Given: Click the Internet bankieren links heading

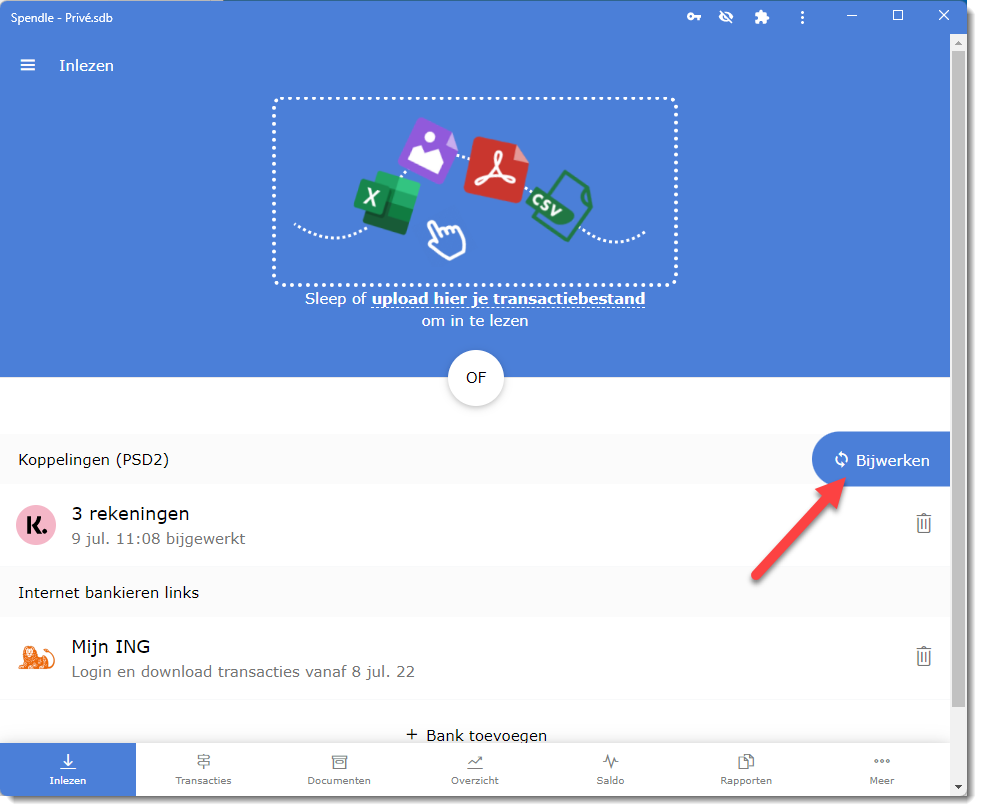Looking at the screenshot, I should pos(108,592).
